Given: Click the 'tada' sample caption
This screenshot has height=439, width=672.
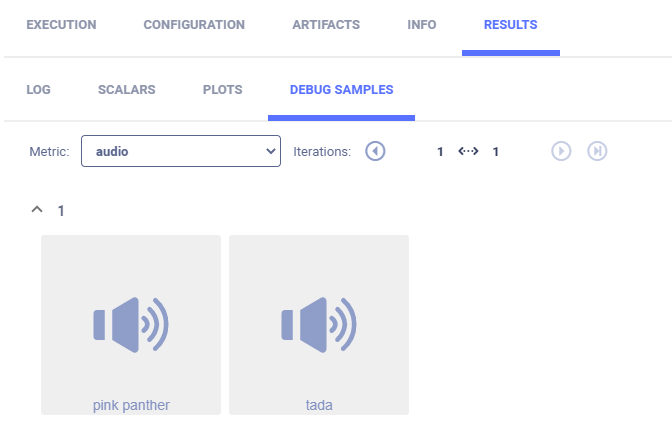Looking at the screenshot, I should coord(319,405).
